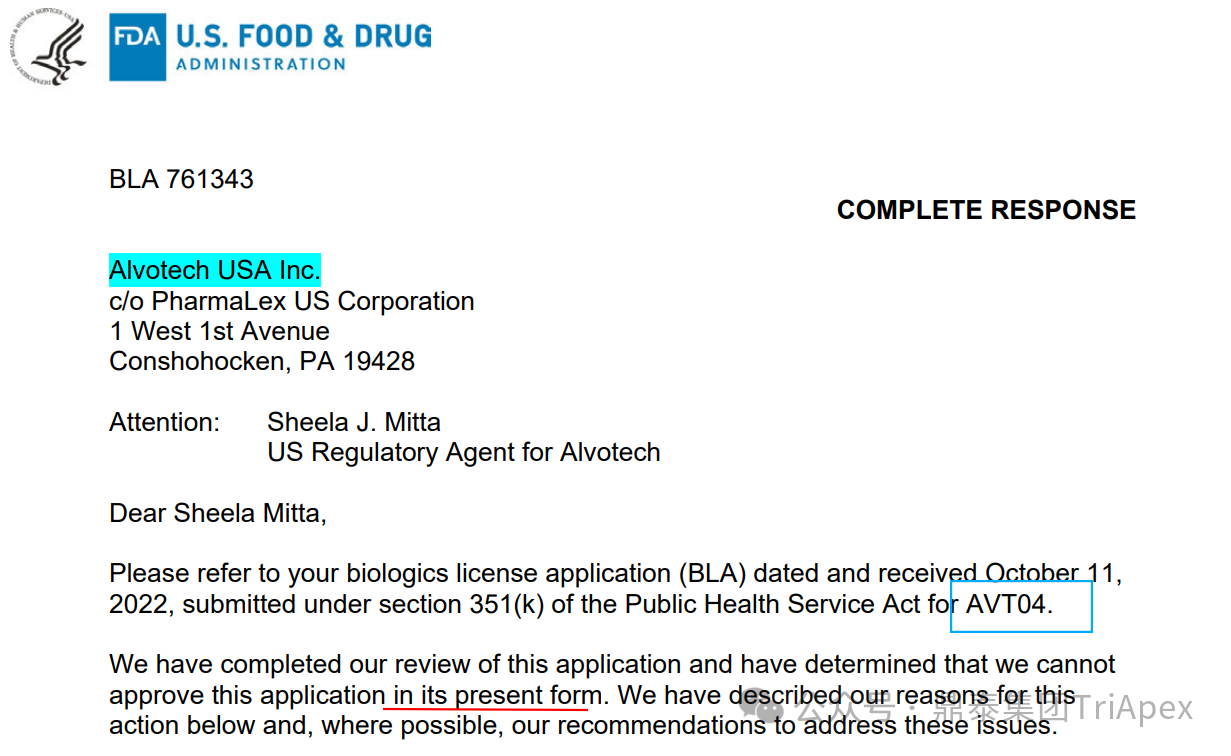Click the WeChat watermark icon
The width and height of the screenshot is (1231, 756).
(774, 708)
